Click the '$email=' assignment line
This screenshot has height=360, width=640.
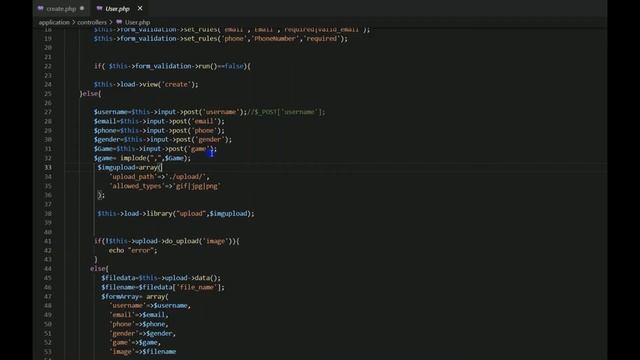point(159,121)
